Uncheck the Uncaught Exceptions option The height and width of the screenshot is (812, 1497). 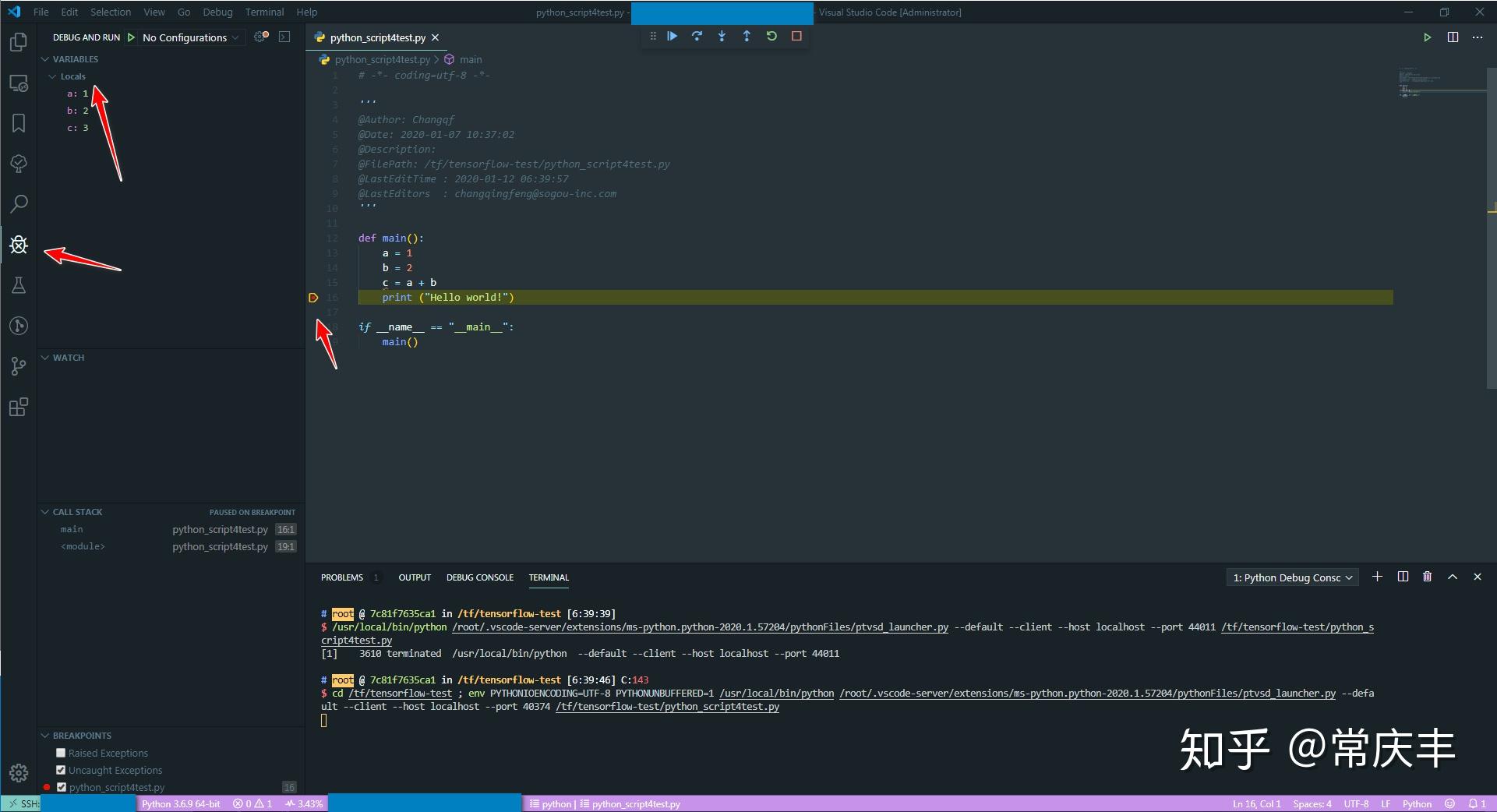point(61,770)
